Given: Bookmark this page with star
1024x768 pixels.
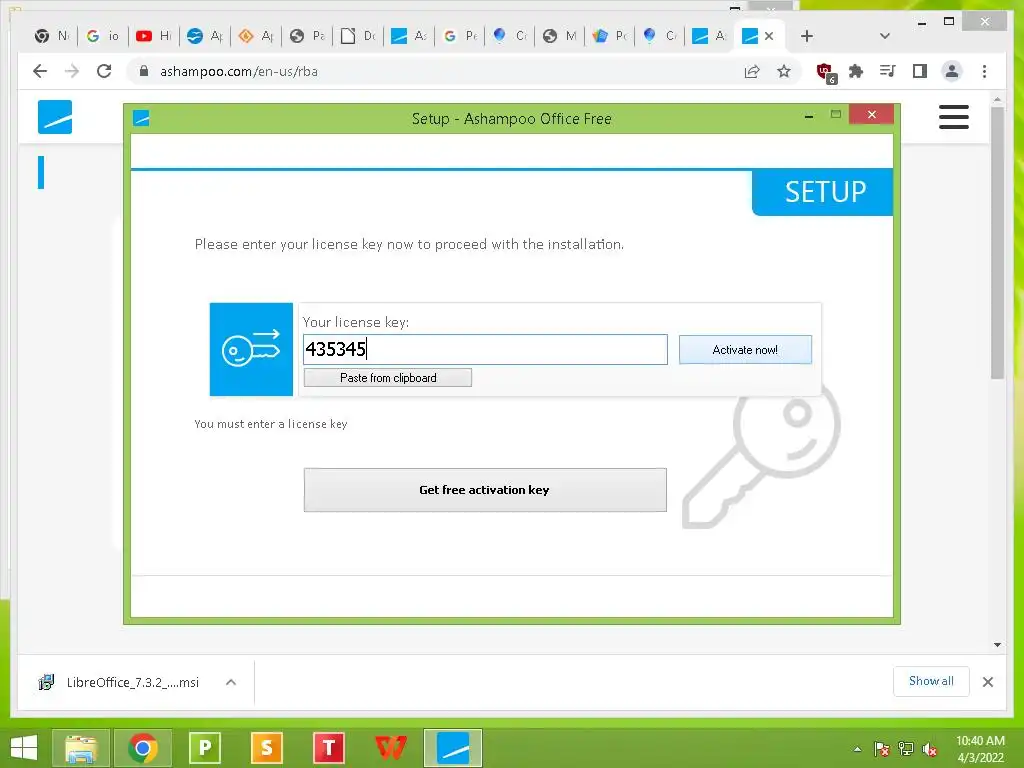Looking at the screenshot, I should [x=784, y=71].
